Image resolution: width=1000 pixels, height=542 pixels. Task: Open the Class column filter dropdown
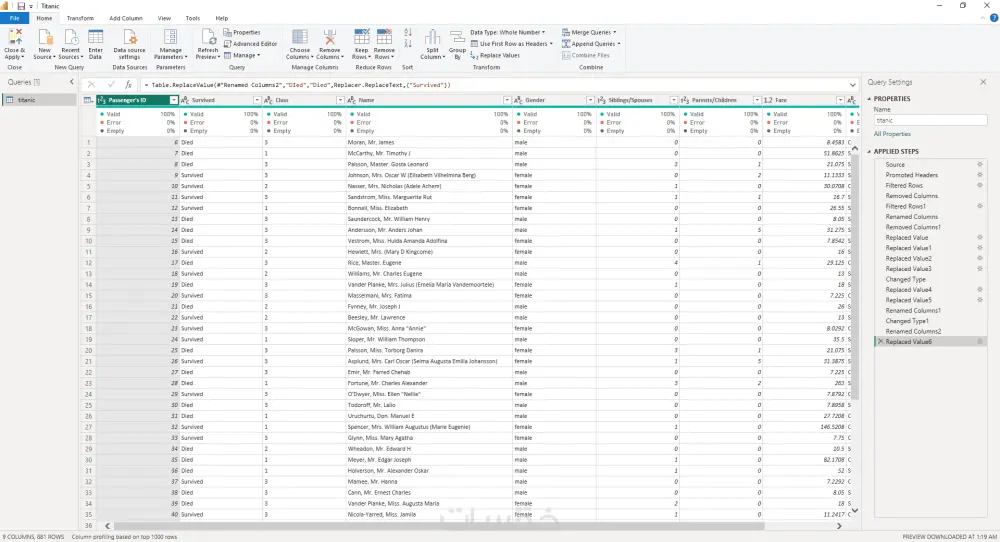tap(340, 100)
